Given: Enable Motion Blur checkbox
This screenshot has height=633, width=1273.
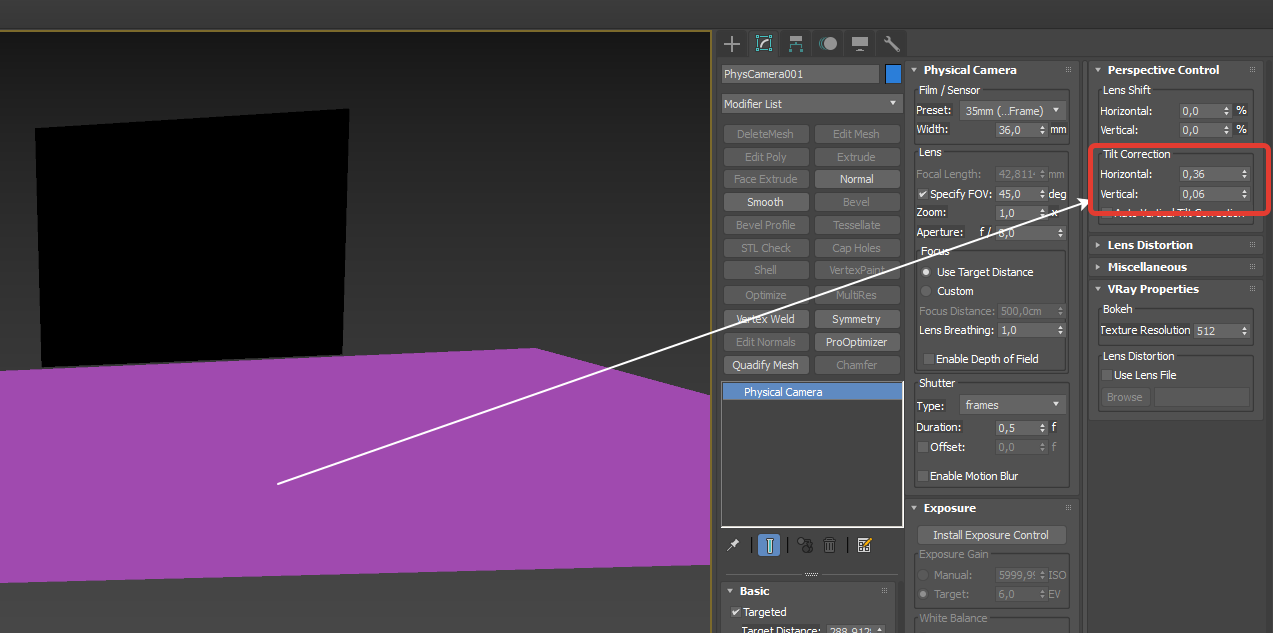Looking at the screenshot, I should coord(922,476).
